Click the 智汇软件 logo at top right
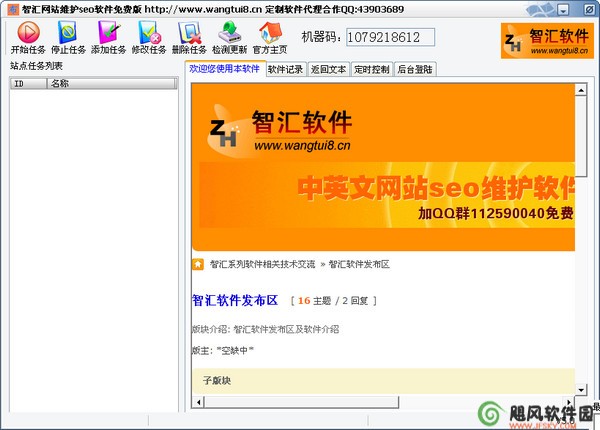Screen dimensions: 600x430 pyautogui.click(x=547, y=41)
